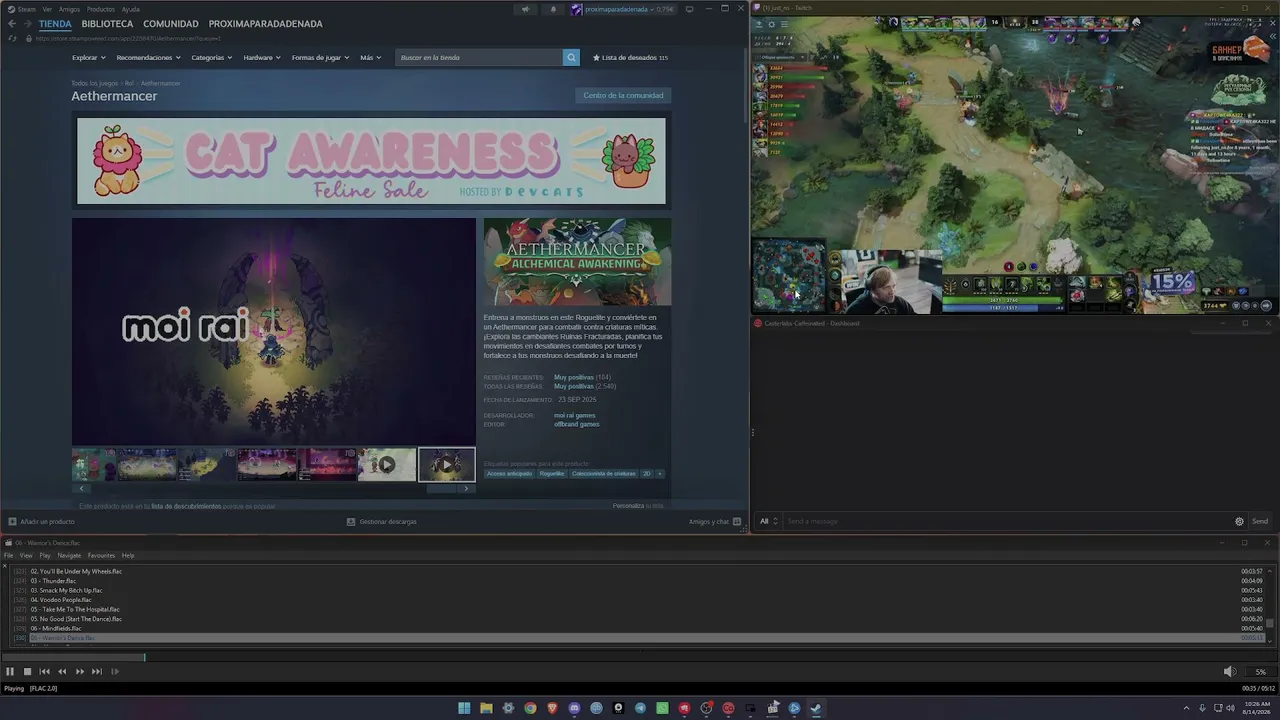Mute music player via speaker icon

pos(1230,672)
